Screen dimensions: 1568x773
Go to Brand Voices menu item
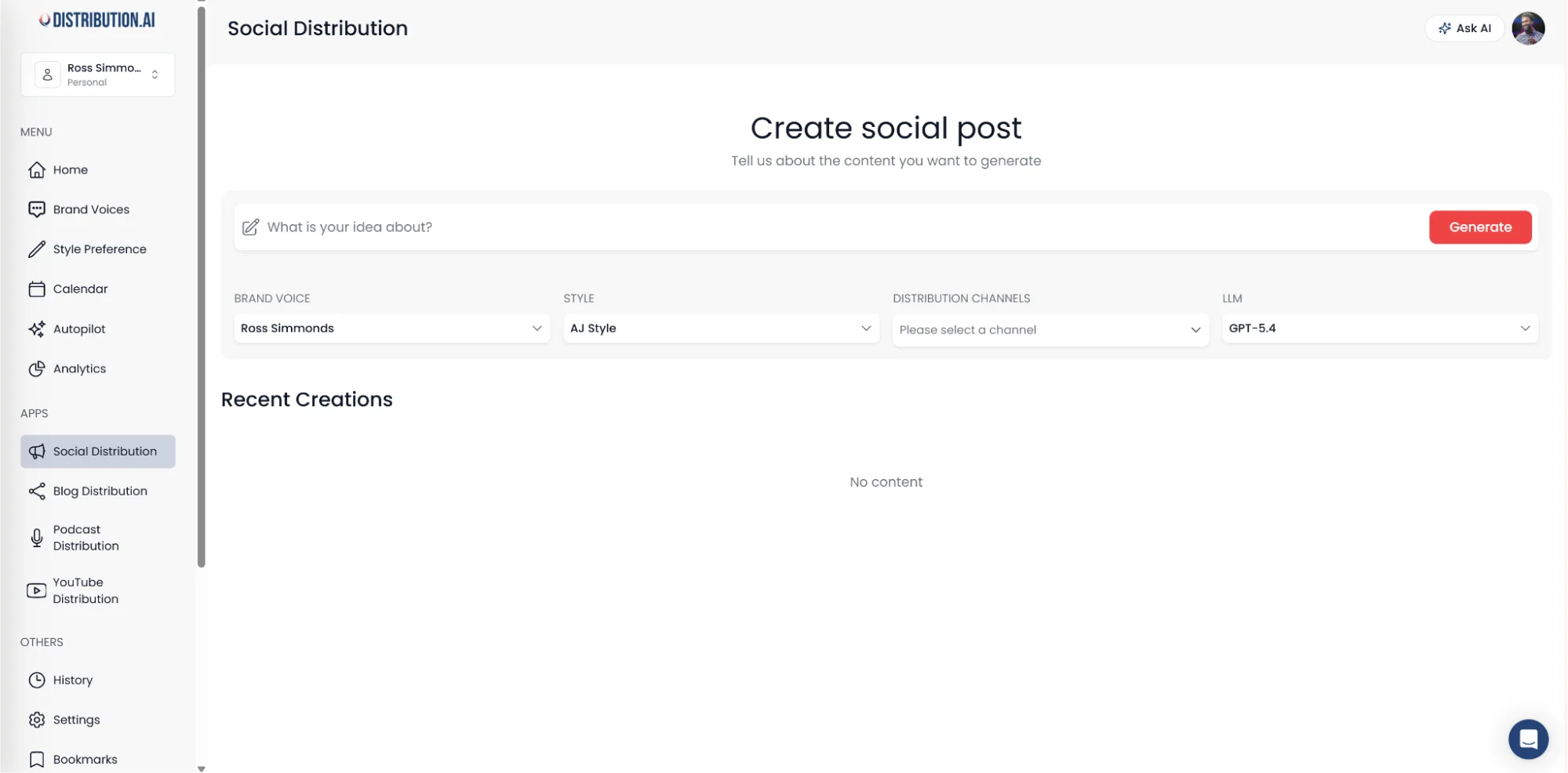click(x=98, y=209)
